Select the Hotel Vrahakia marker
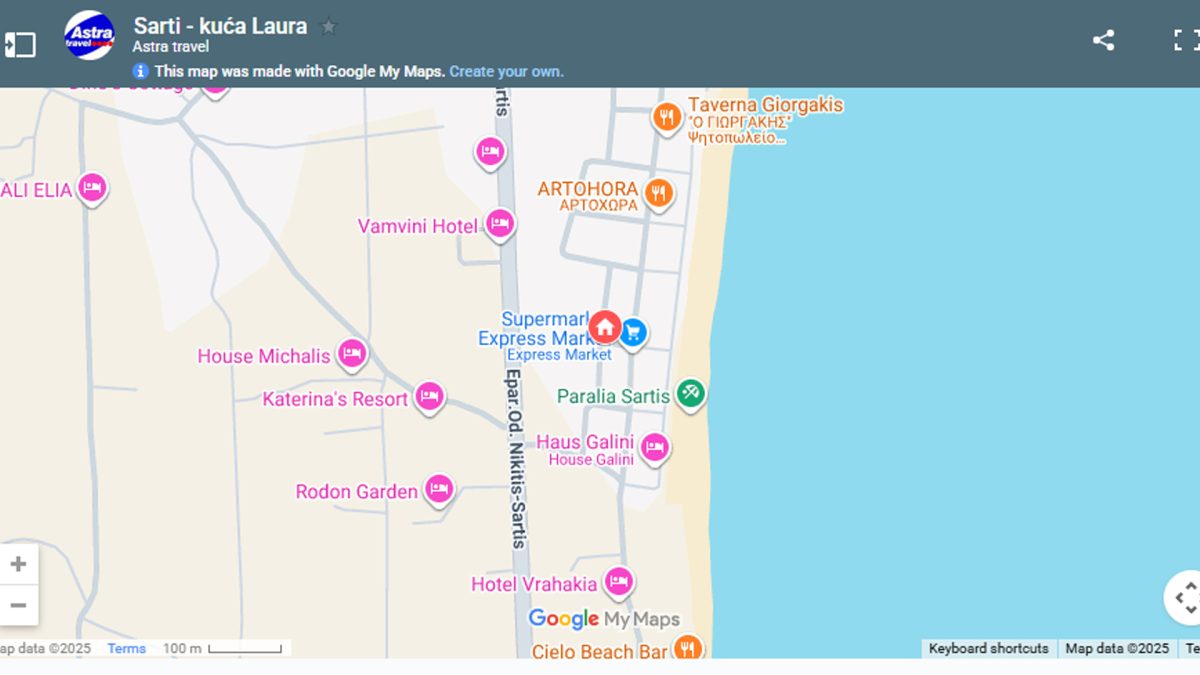Viewport: 1200px width, 675px height. [618, 581]
